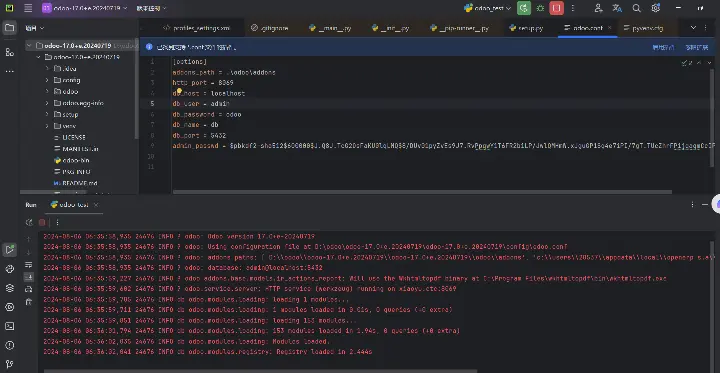Show the hidden editor tabs dropdown chevron
Image resolution: width=720 pixels, height=373 pixels.
click(693, 28)
